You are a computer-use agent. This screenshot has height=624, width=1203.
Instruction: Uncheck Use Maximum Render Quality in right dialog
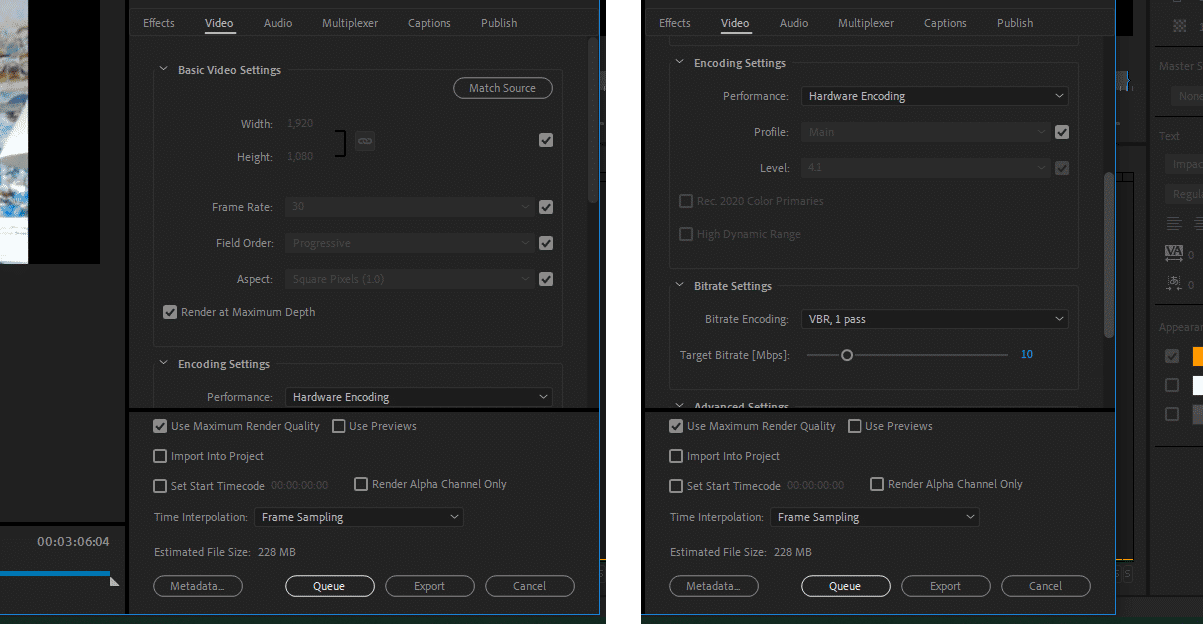676,426
